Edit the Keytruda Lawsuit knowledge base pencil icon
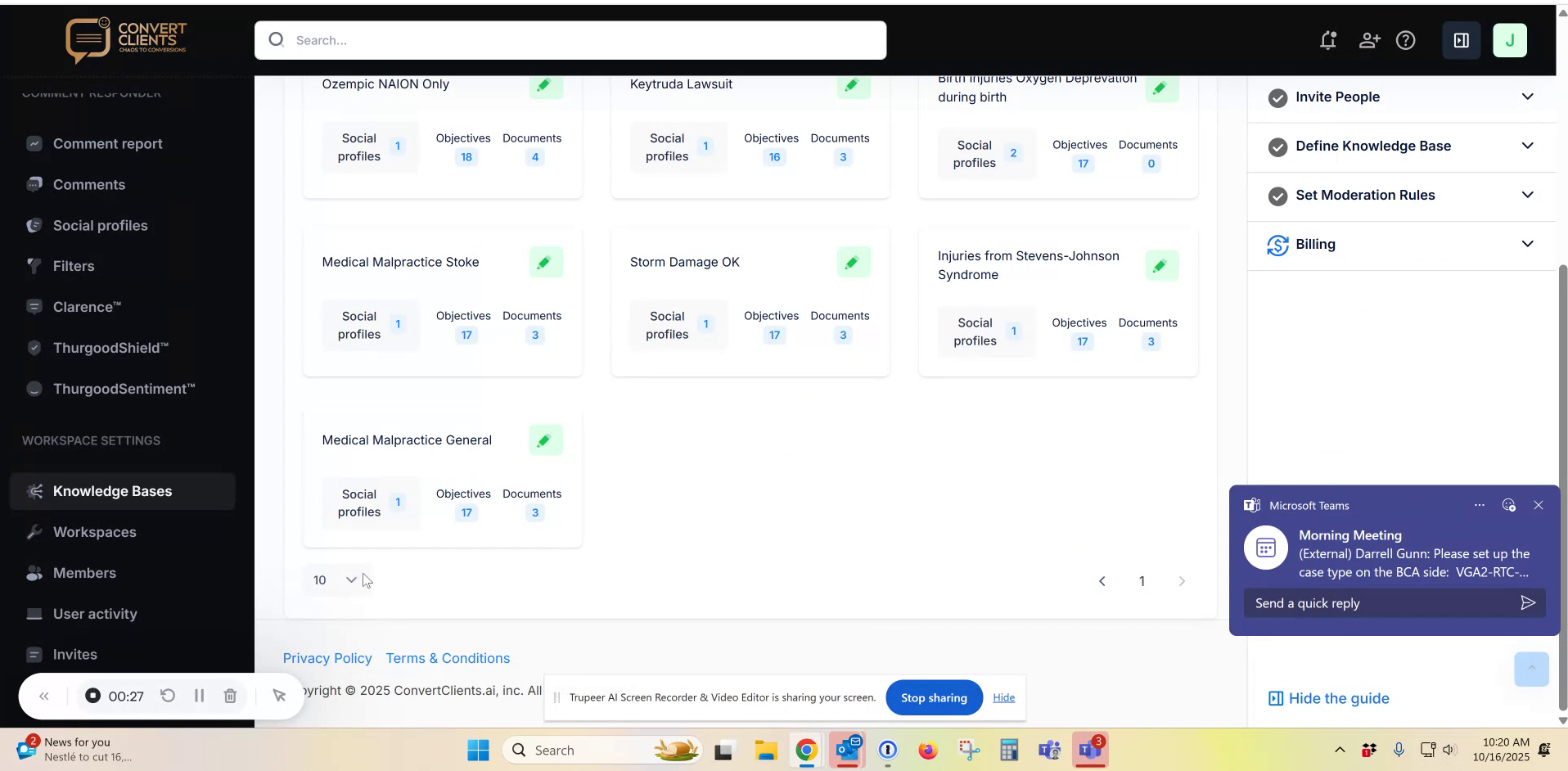1568x771 pixels. [853, 85]
